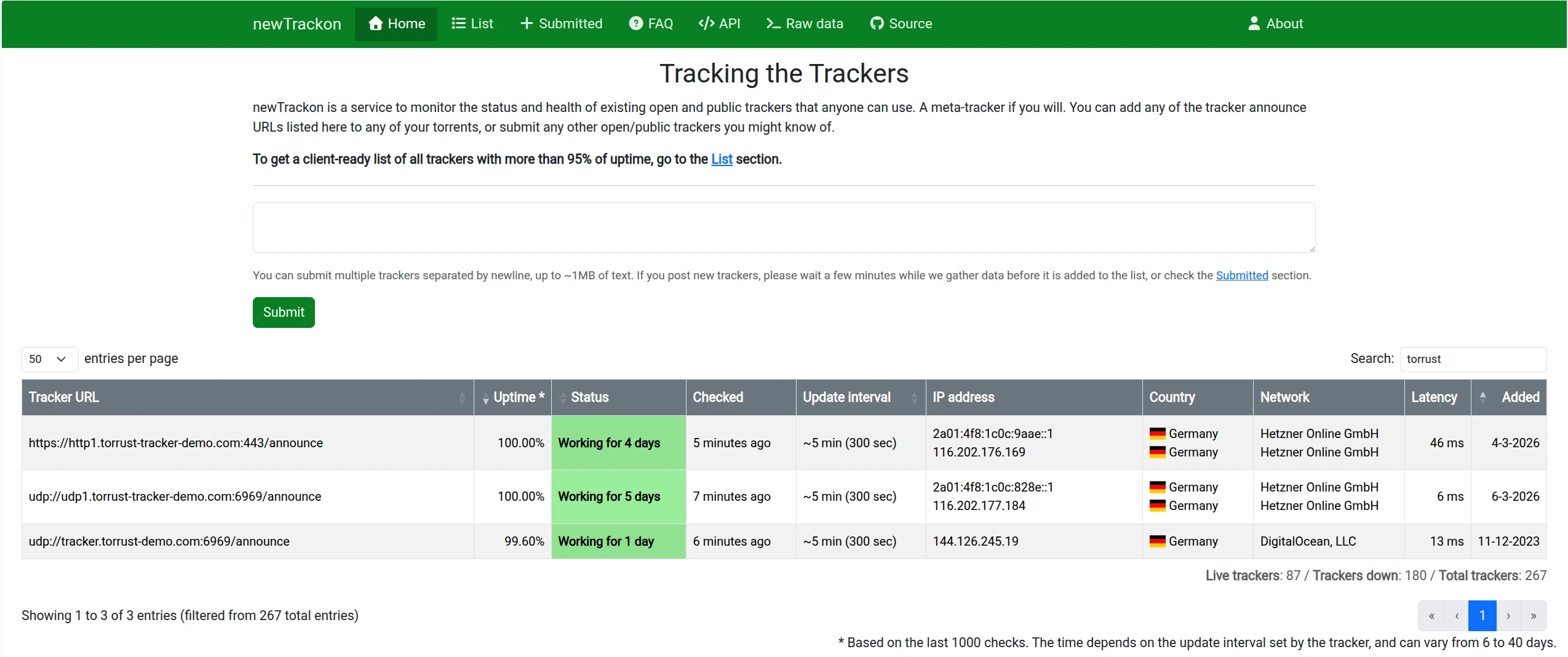Open the FAQ via the question mark icon
Viewport: 1568px width, 657px height.
[x=636, y=23]
